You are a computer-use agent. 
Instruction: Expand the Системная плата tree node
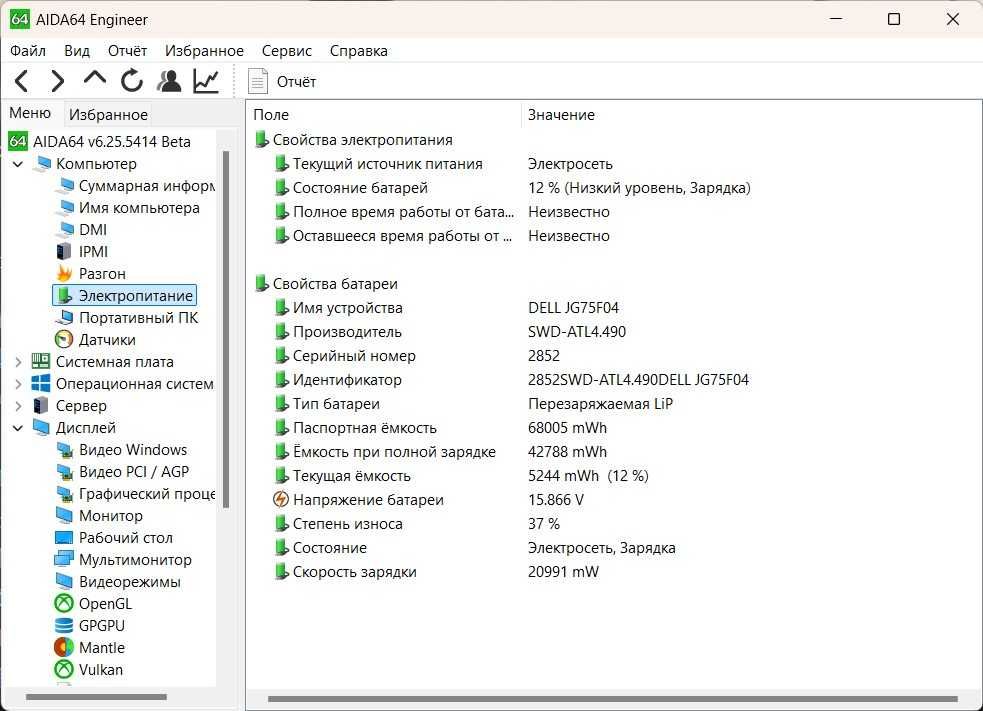pos(18,362)
